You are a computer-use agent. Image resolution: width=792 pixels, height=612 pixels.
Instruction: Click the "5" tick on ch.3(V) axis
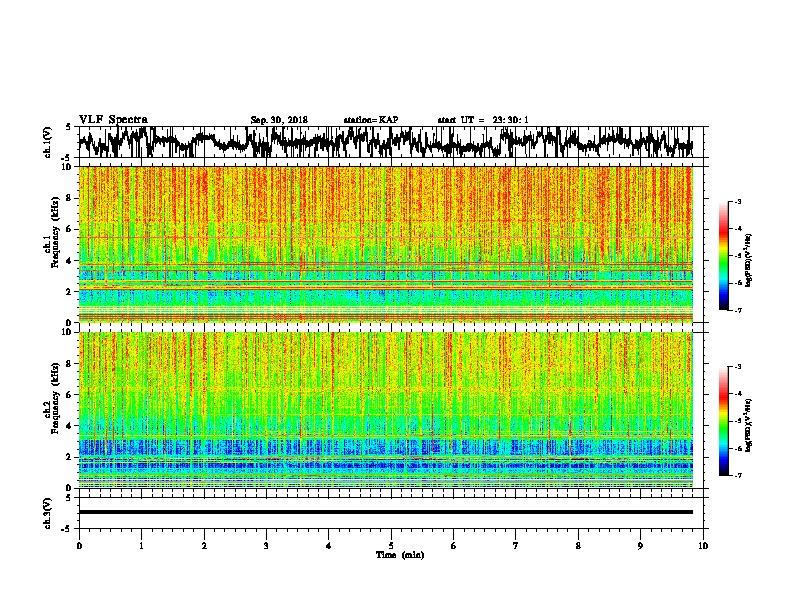(69, 498)
